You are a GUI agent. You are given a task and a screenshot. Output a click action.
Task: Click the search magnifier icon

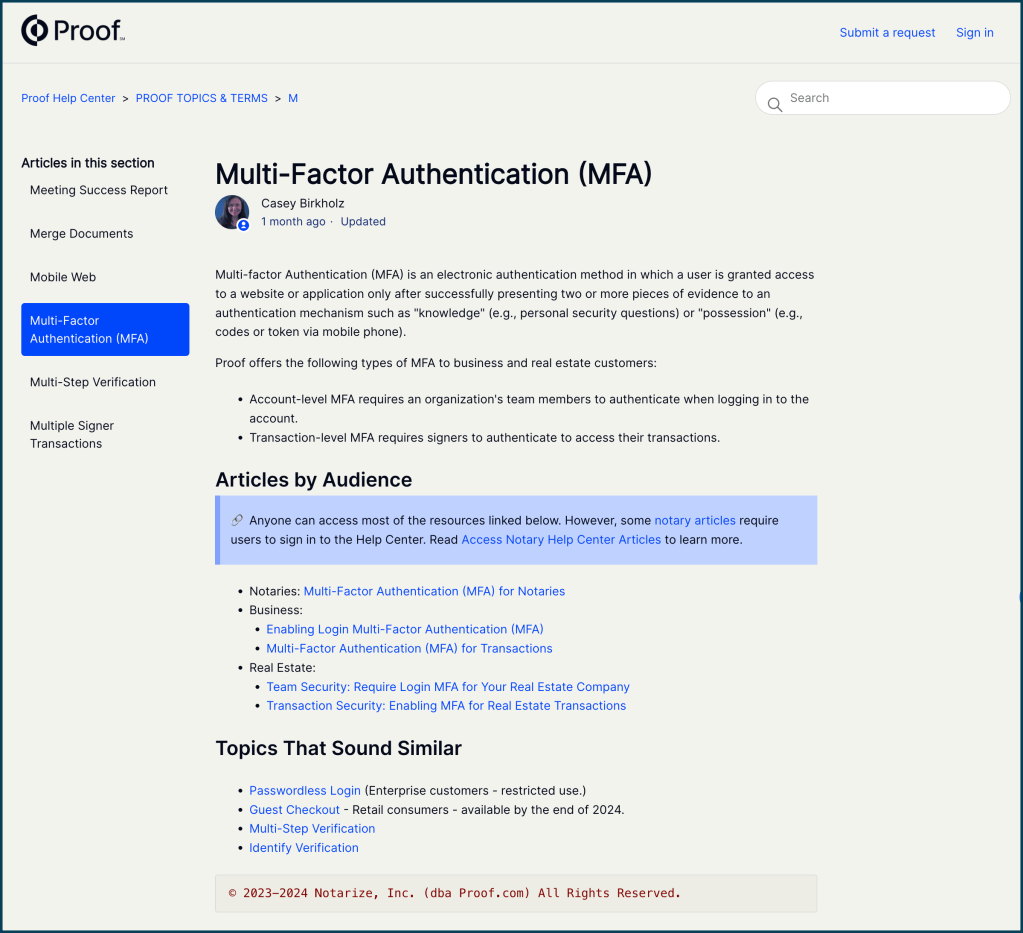[774, 104]
